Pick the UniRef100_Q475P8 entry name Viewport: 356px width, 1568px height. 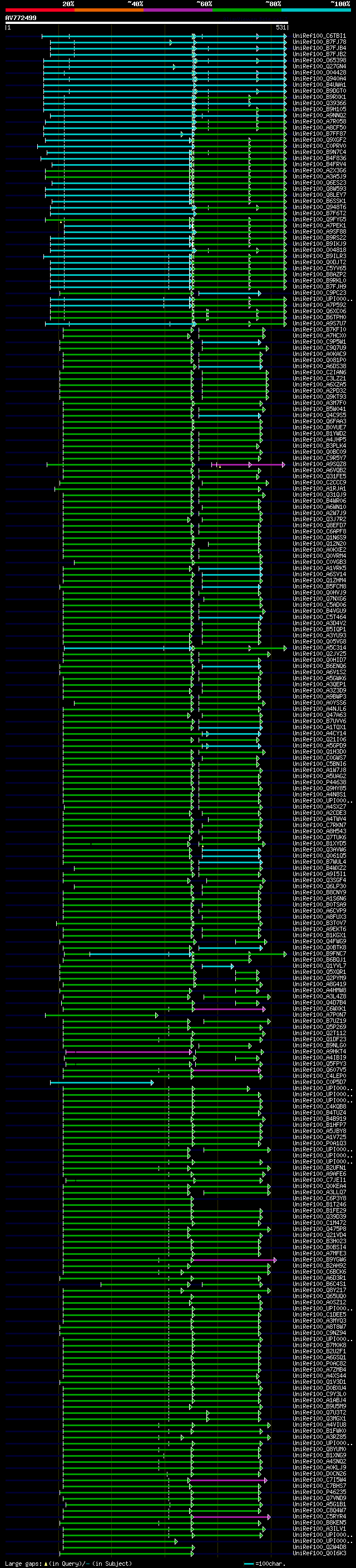pos(319,1229)
